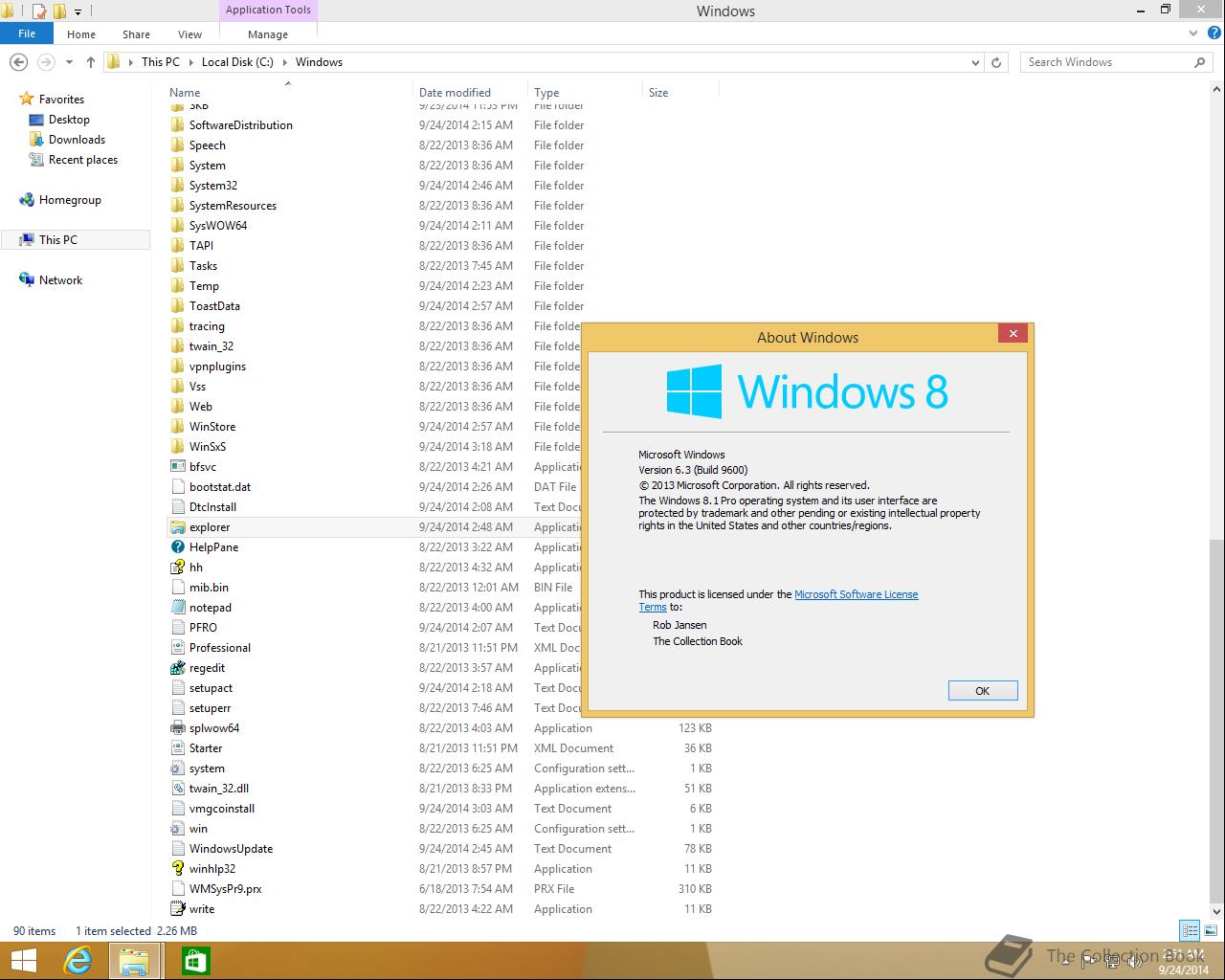Expand This PC breadcrumb arrow
This screenshot has height=980, width=1225.
pyautogui.click(x=190, y=62)
